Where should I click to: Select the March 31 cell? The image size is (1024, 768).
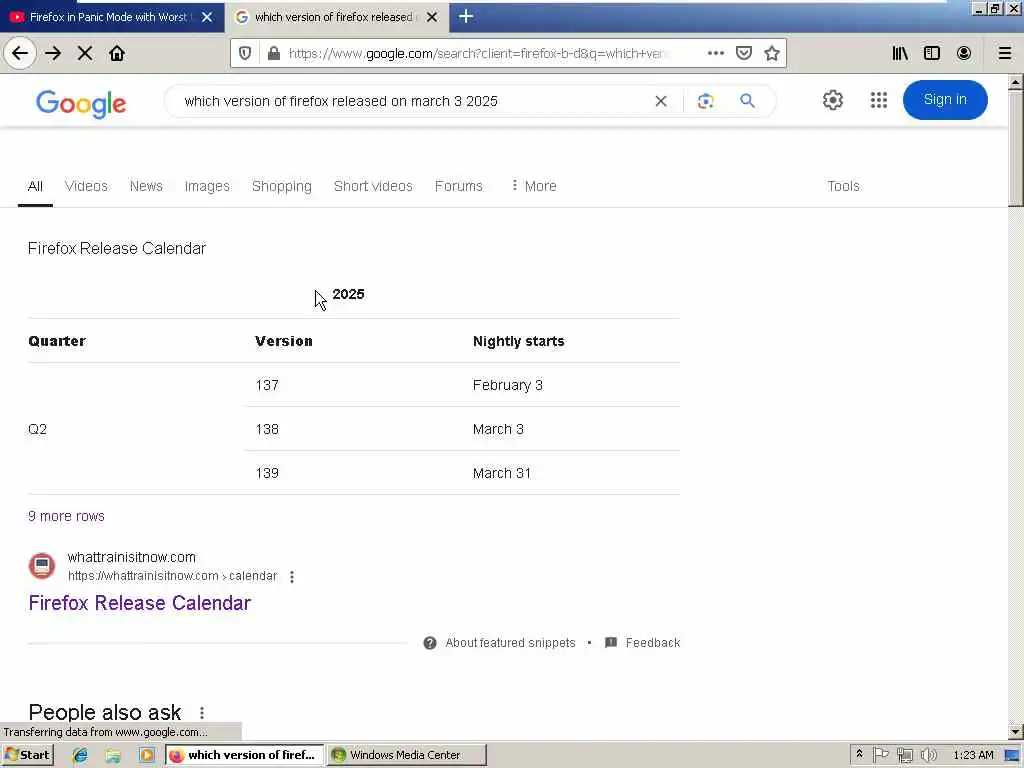coord(502,473)
